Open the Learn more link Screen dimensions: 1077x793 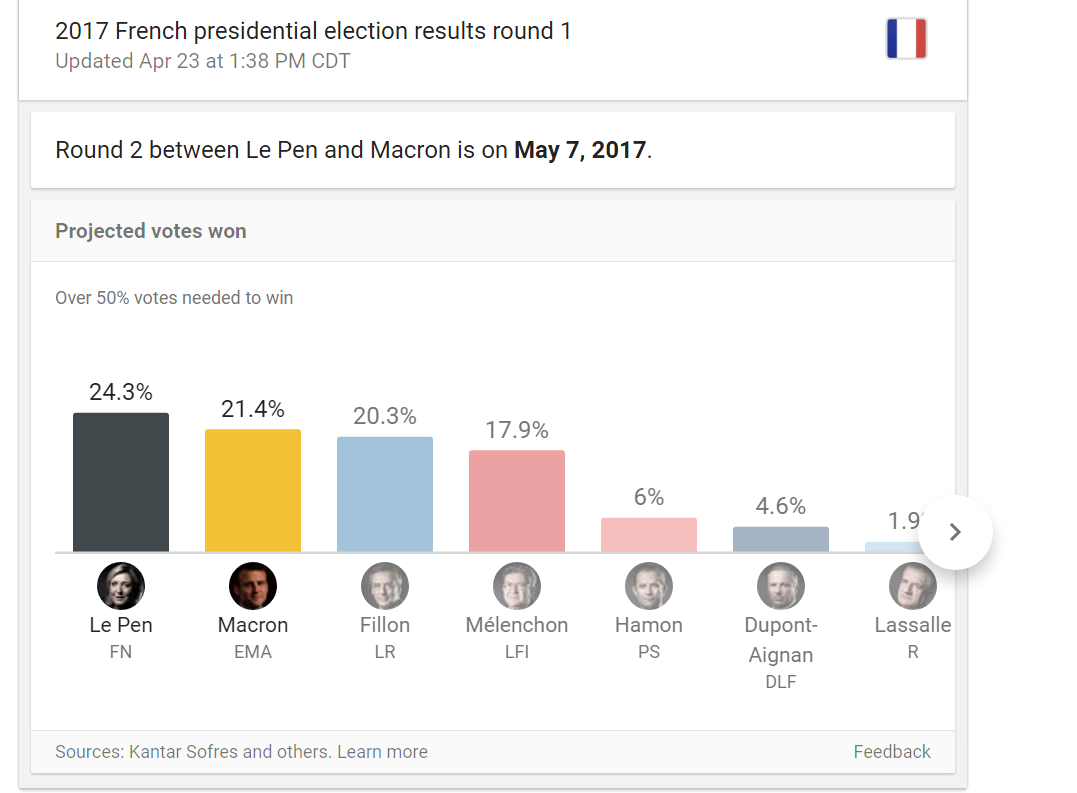tap(382, 752)
